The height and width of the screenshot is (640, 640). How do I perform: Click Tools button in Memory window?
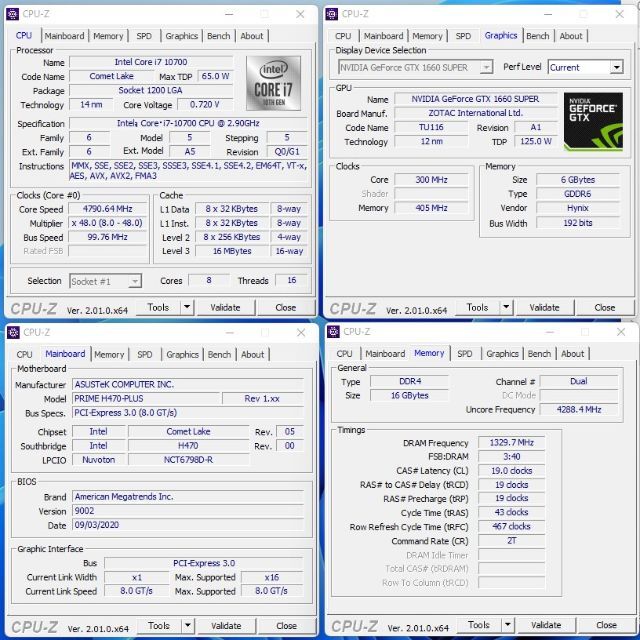479,625
